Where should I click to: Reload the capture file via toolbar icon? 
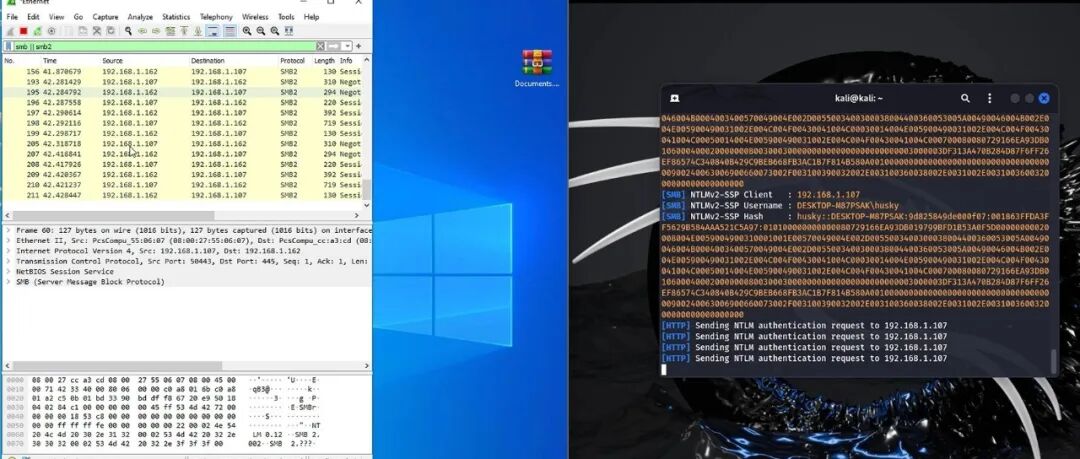tap(110, 31)
